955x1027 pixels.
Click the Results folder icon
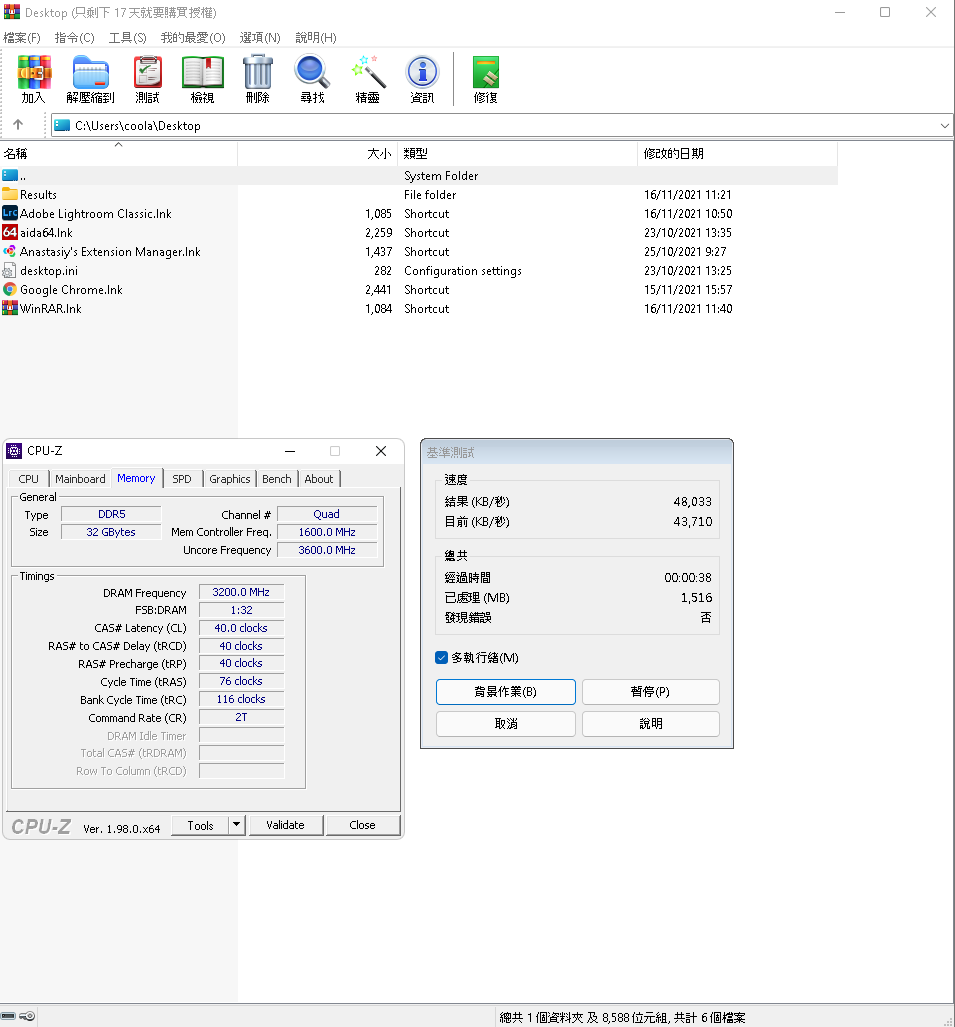point(10,195)
